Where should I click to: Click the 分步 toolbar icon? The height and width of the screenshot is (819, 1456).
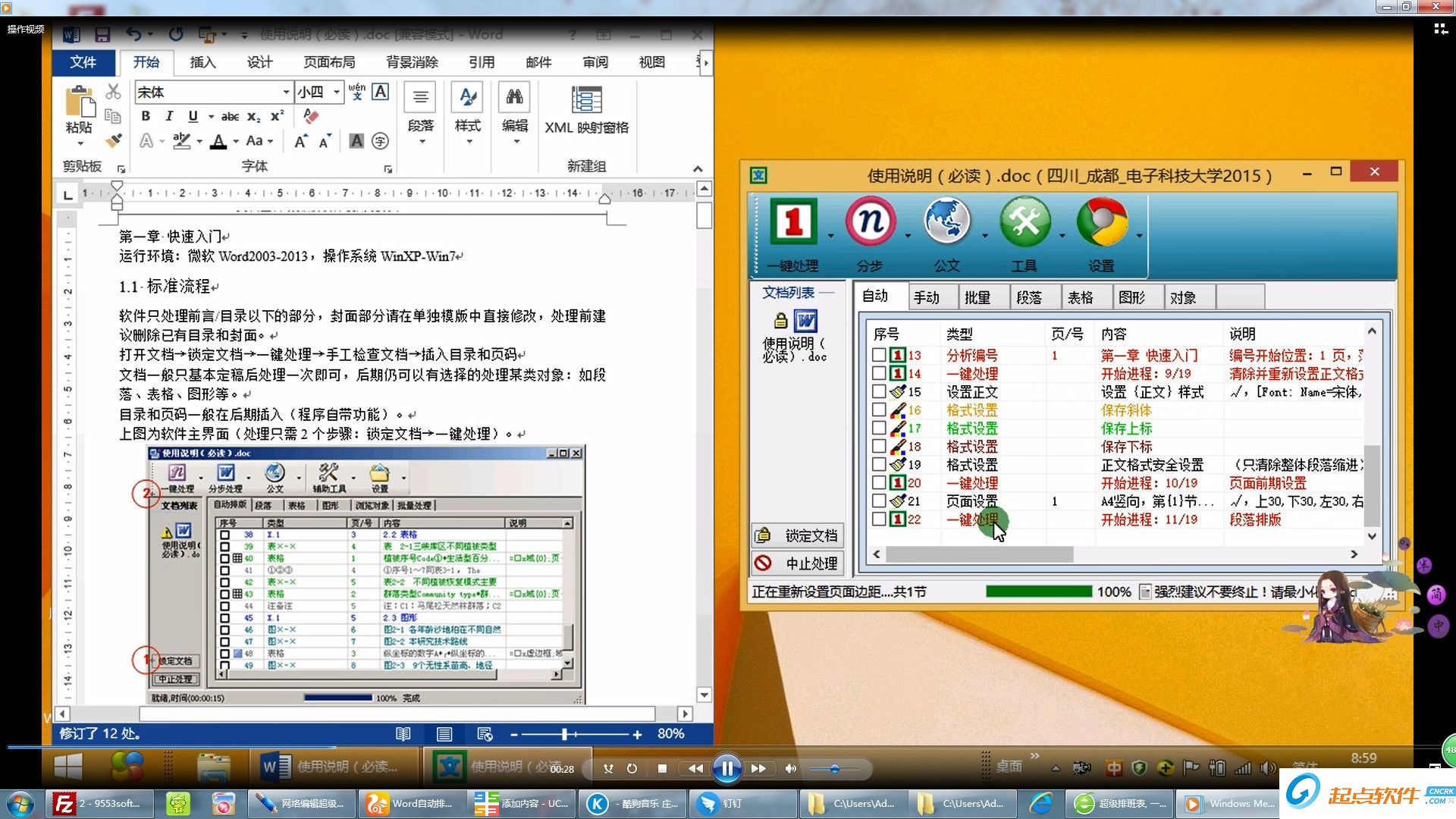871,221
